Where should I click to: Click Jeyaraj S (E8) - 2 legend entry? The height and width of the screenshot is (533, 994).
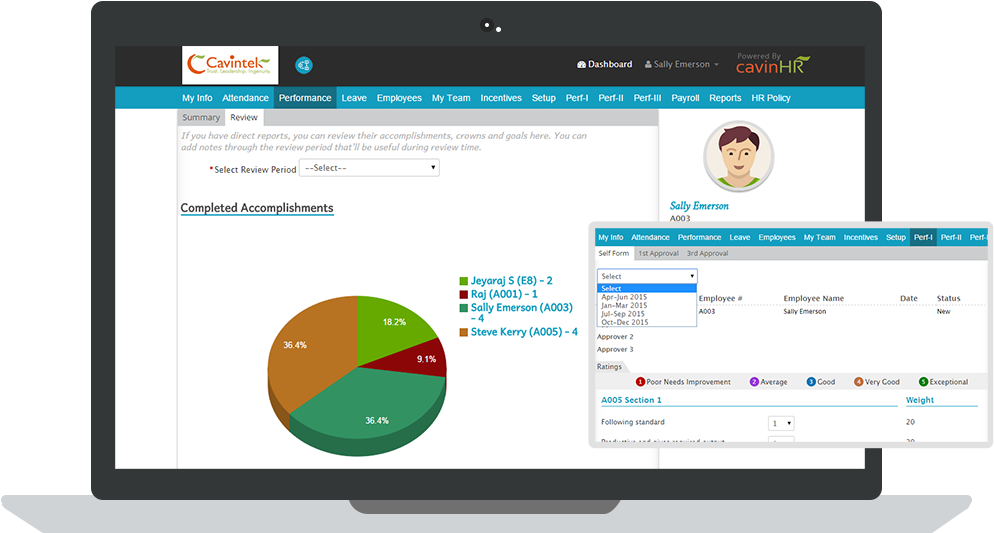pos(512,280)
